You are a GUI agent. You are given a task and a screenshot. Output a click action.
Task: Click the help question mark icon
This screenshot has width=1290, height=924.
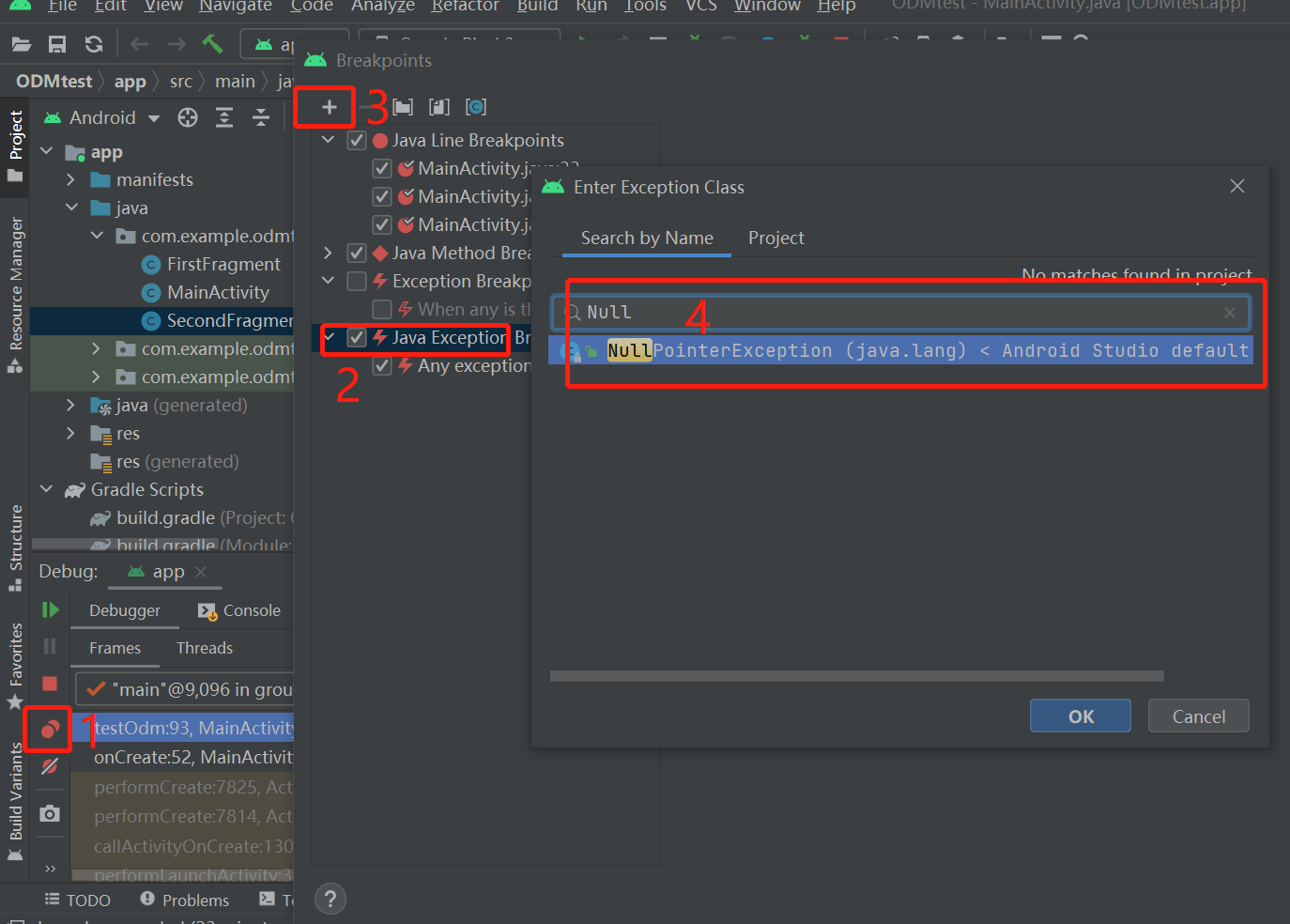point(330,900)
